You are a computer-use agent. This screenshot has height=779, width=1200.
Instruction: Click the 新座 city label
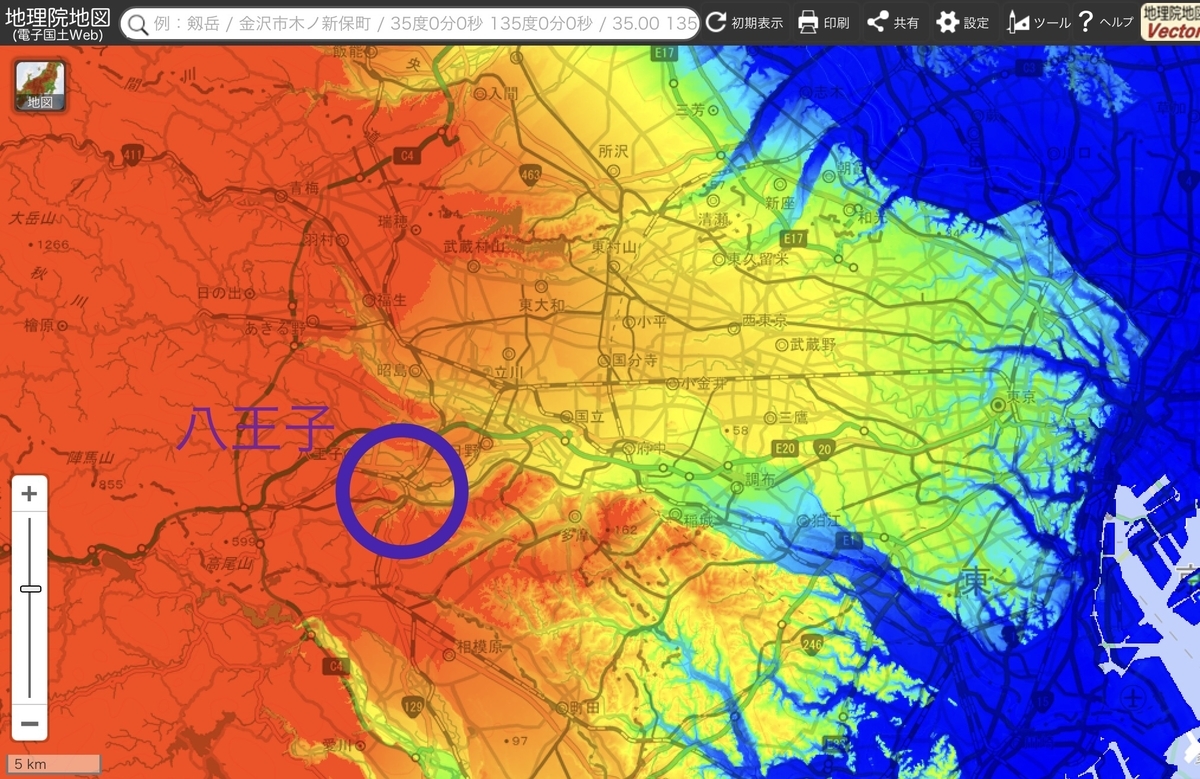pos(780,202)
